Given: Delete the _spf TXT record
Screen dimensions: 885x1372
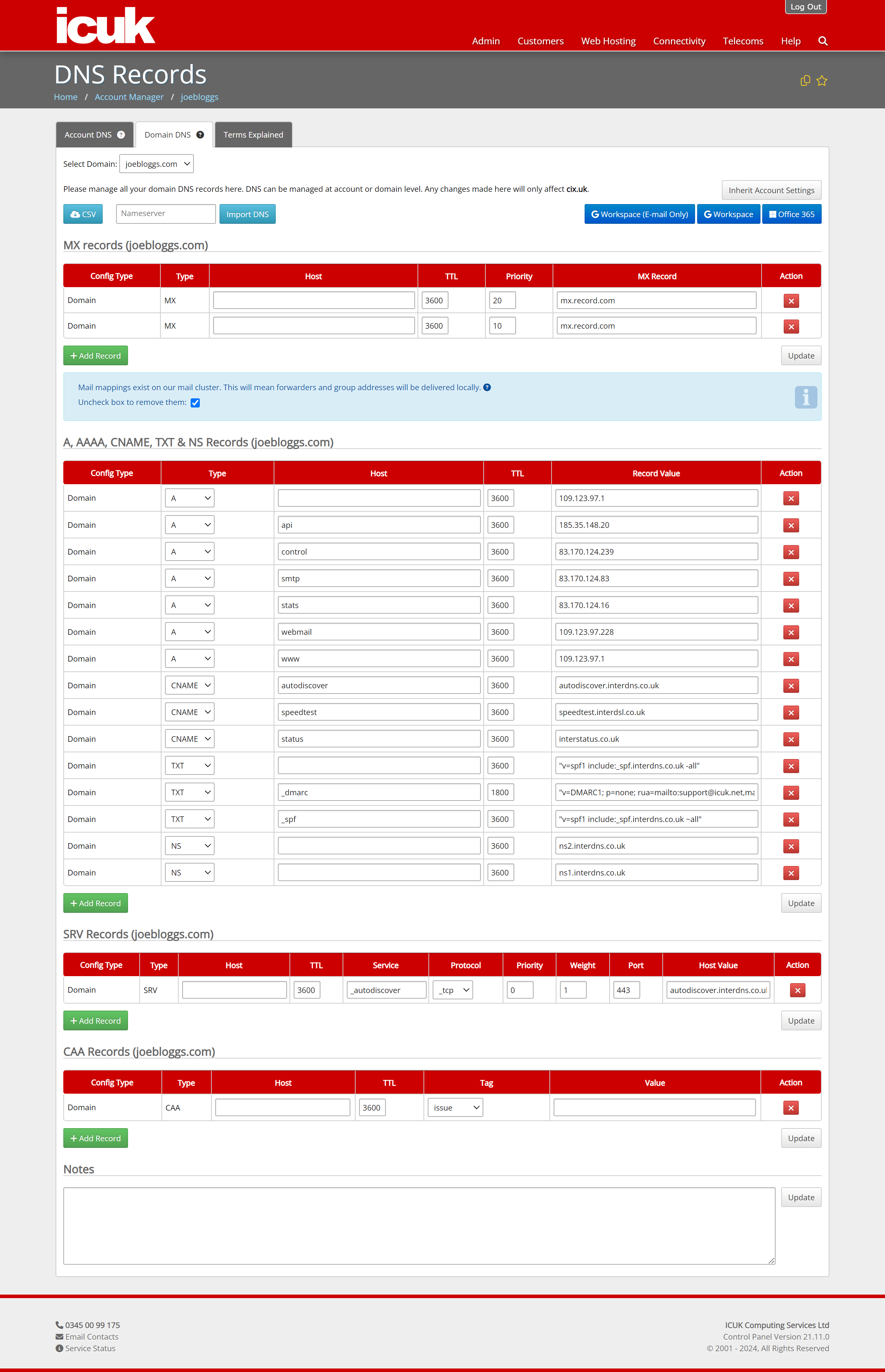Looking at the screenshot, I should point(791,820).
